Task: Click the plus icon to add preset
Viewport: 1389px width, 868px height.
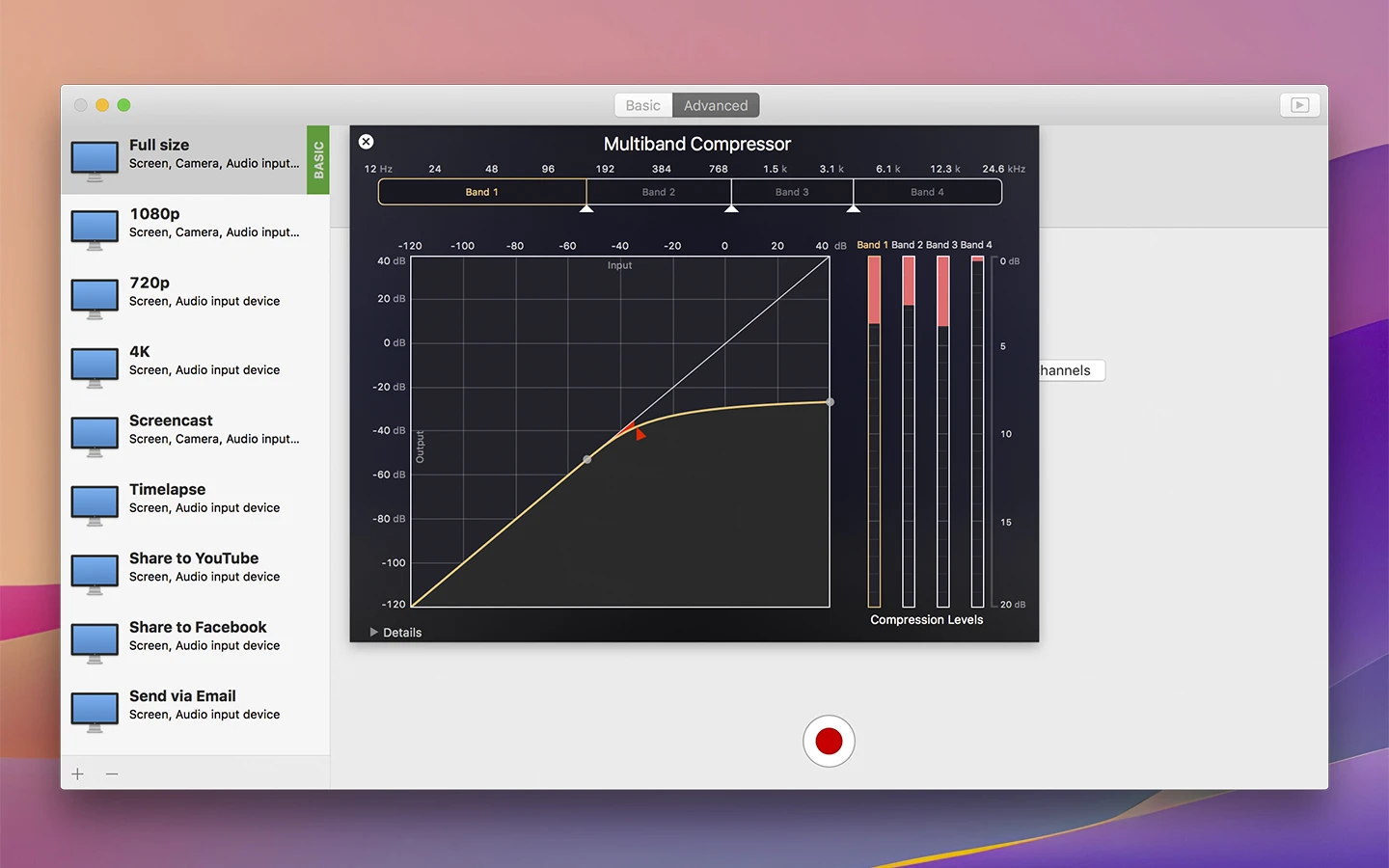Action: [78, 773]
